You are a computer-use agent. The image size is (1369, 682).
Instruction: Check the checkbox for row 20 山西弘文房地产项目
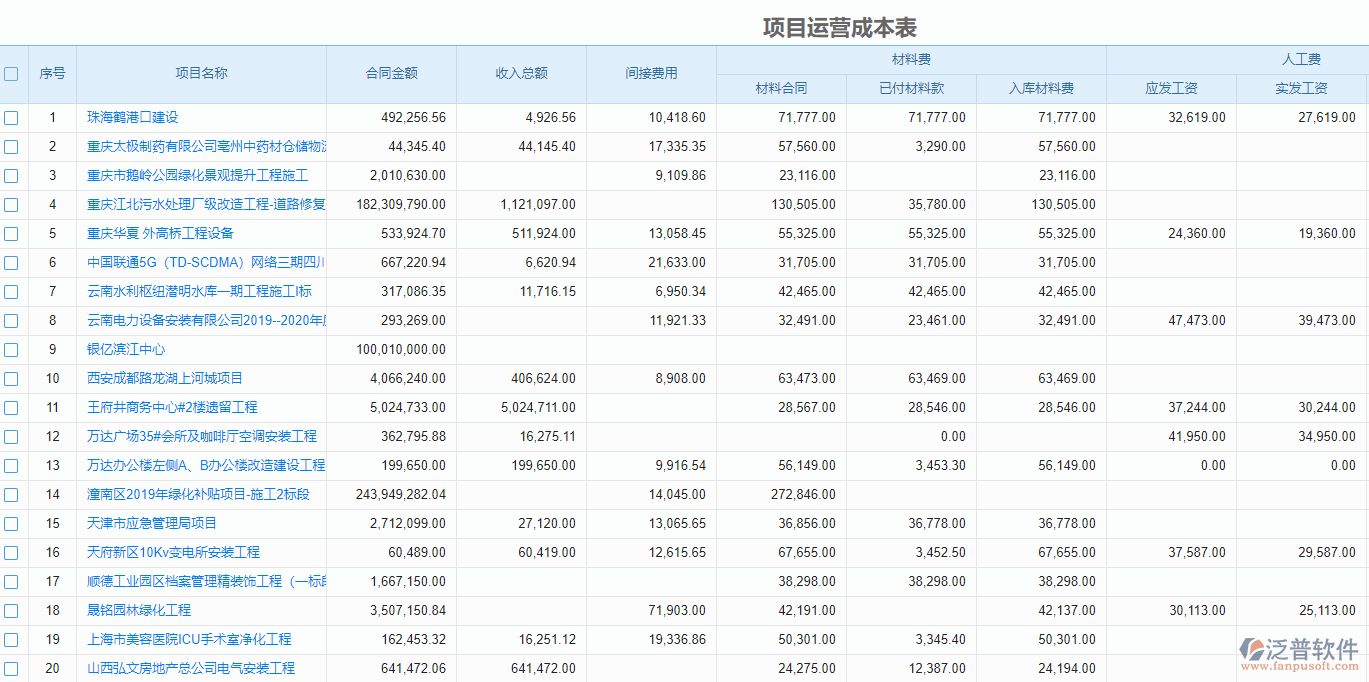pos(11,668)
